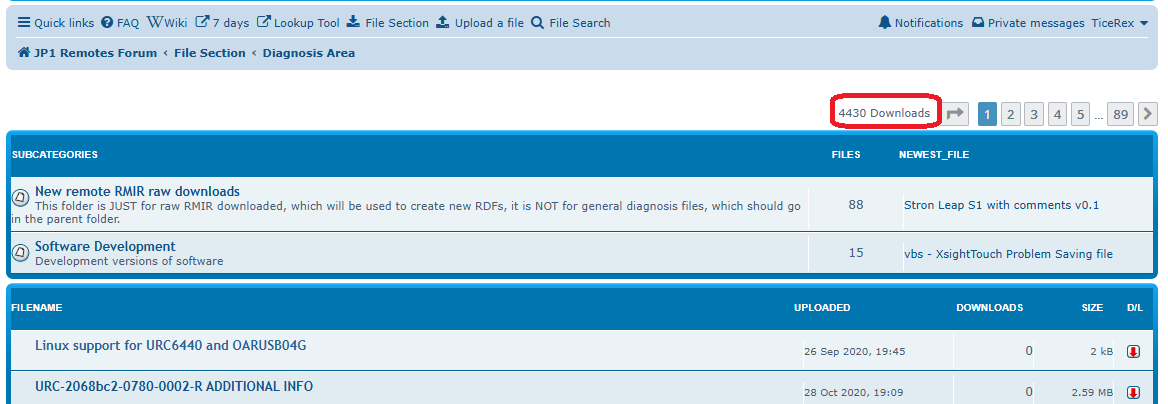Viewport: 1168px width, 404px height.
Task: Open New remote RMIR raw downloads folder
Action: pyautogui.click(x=137, y=191)
